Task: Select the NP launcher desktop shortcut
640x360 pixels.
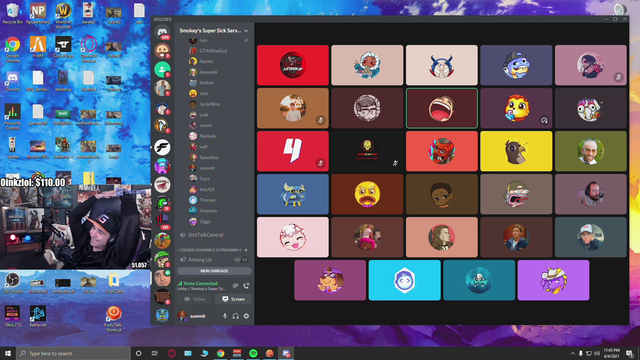Action: [x=38, y=13]
